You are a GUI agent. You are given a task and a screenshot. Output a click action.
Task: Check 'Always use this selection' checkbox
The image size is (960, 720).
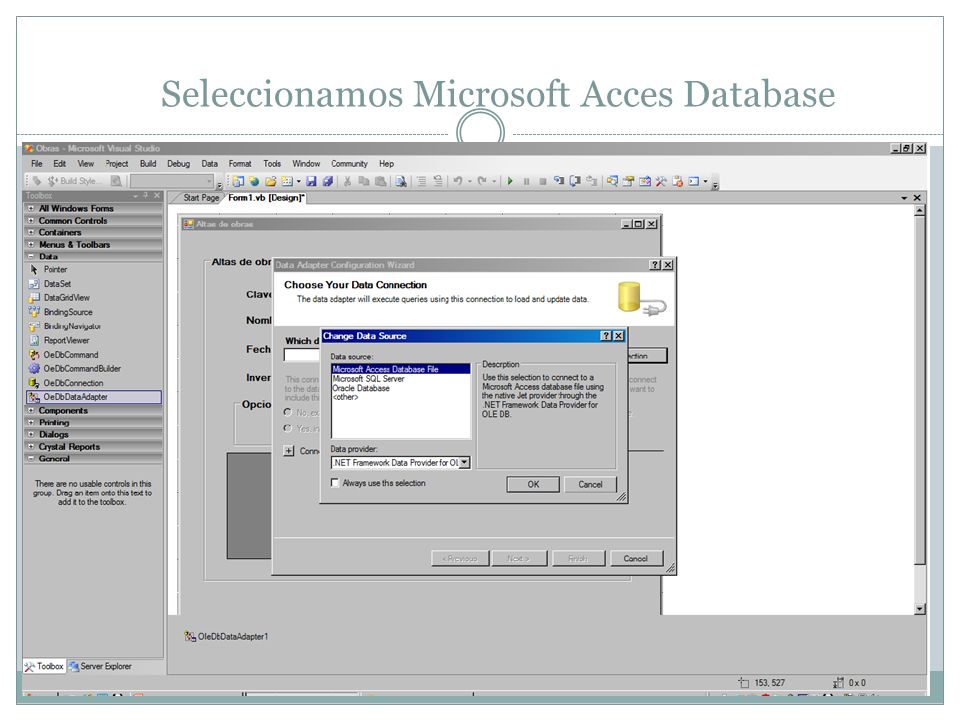pos(335,482)
